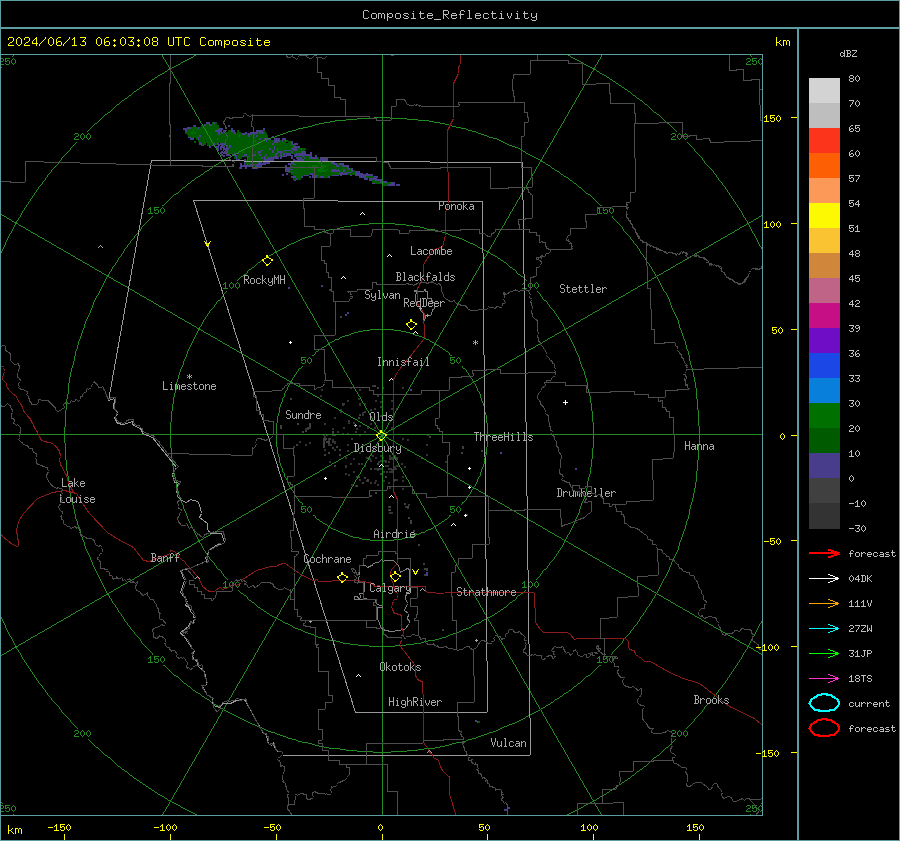Click the Lake Louise label
The height and width of the screenshot is (841, 900).
[x=77, y=491]
